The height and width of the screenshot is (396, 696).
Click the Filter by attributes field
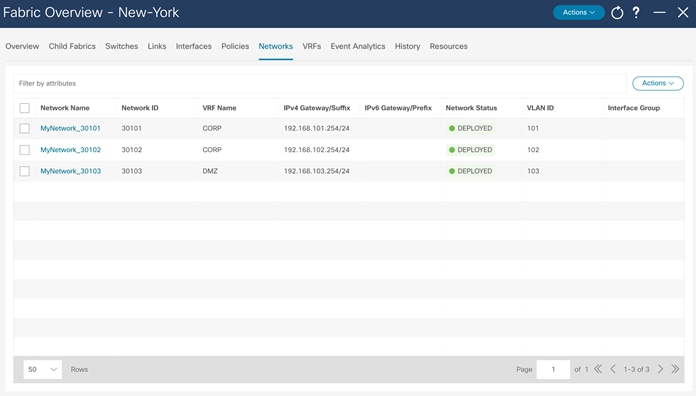(x=320, y=83)
